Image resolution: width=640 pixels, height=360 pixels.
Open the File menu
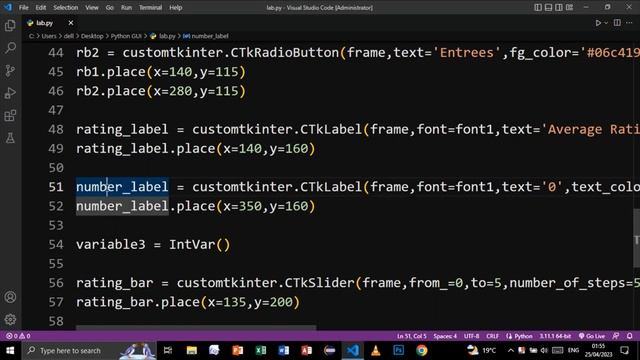24,7
